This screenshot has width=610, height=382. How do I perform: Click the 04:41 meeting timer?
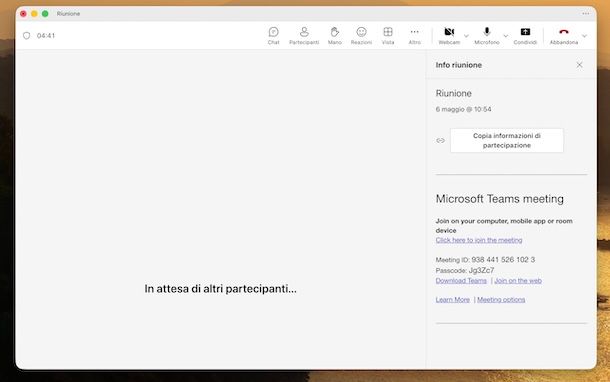point(46,35)
